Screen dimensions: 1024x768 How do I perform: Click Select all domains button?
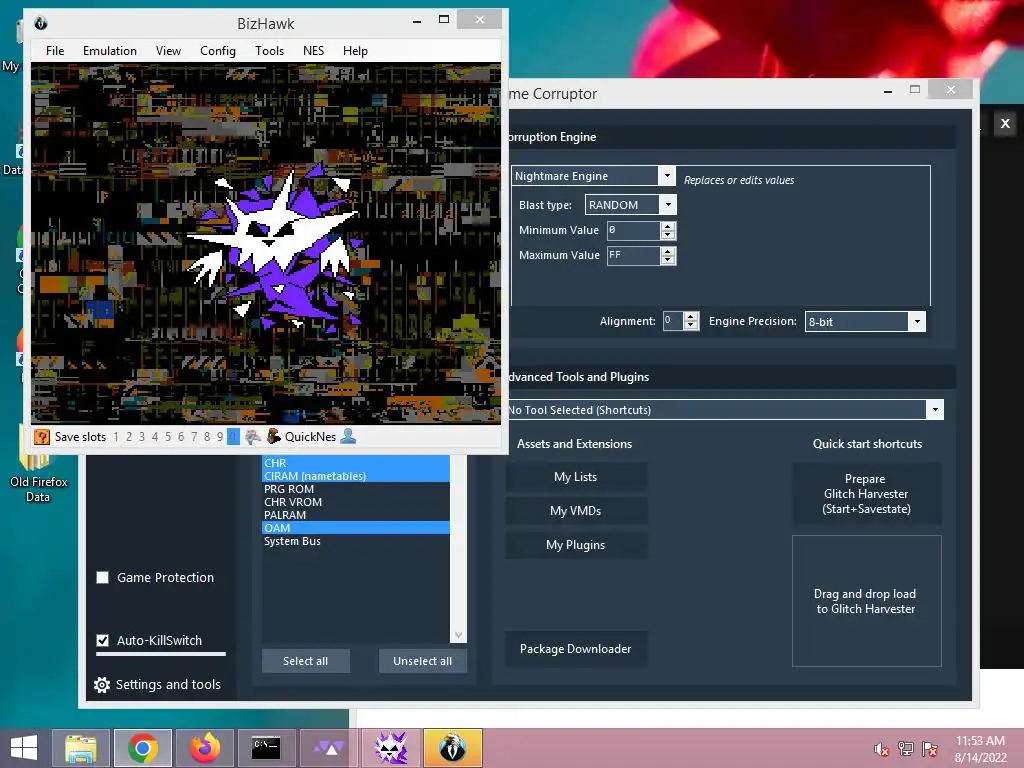306,661
